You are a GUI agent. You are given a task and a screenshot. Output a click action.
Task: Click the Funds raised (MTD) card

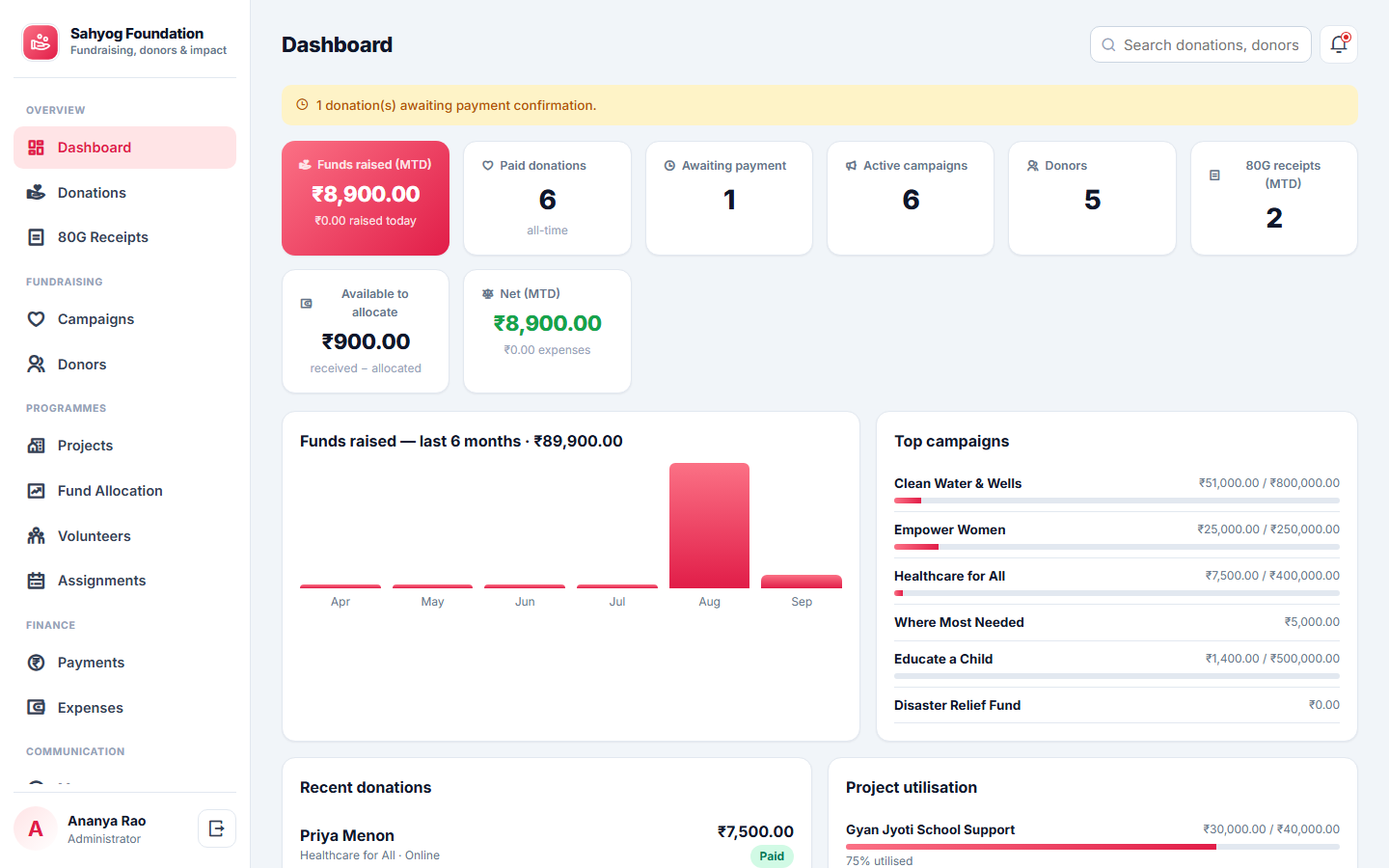pos(366,198)
